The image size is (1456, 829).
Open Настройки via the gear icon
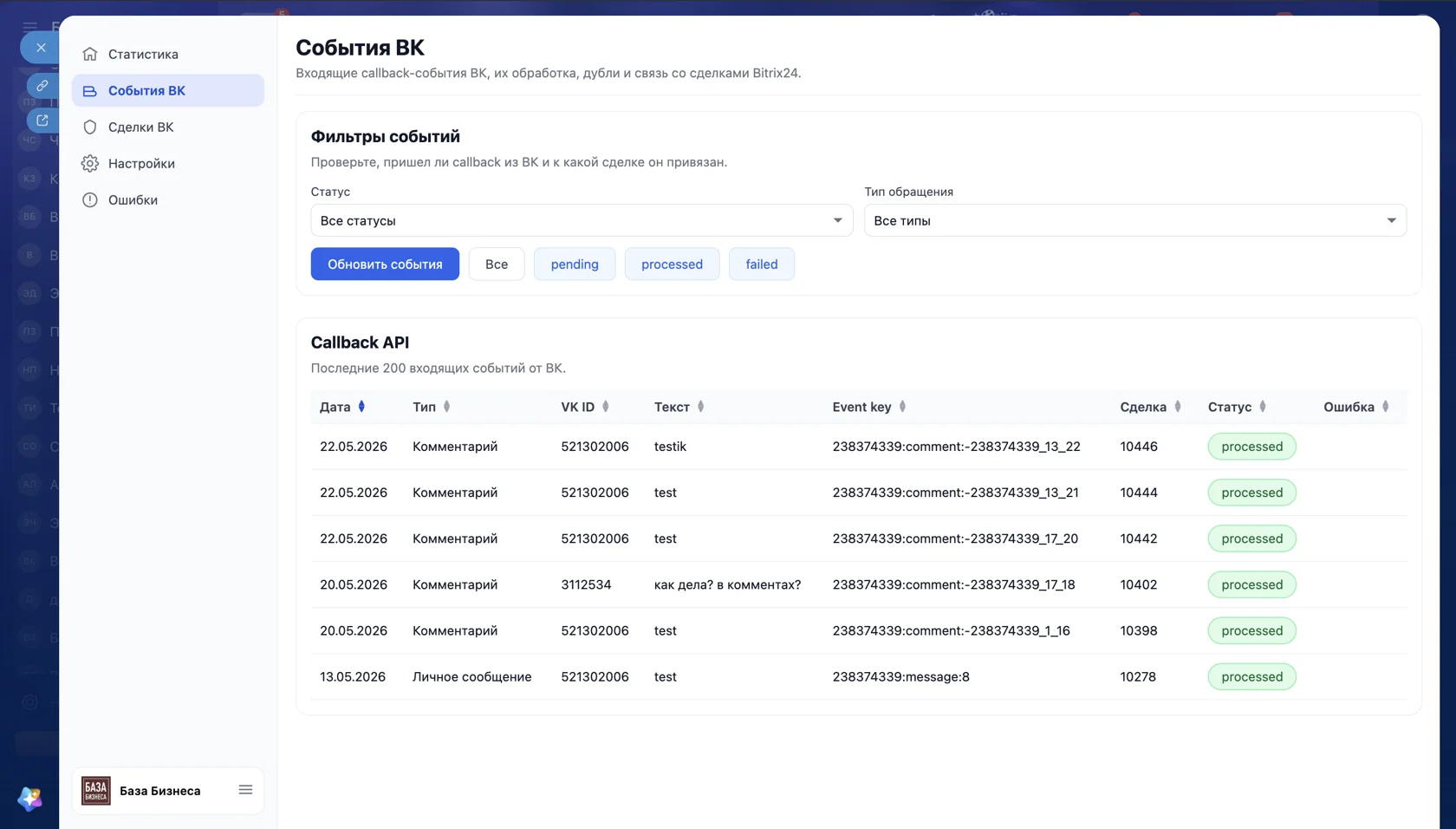coord(90,163)
